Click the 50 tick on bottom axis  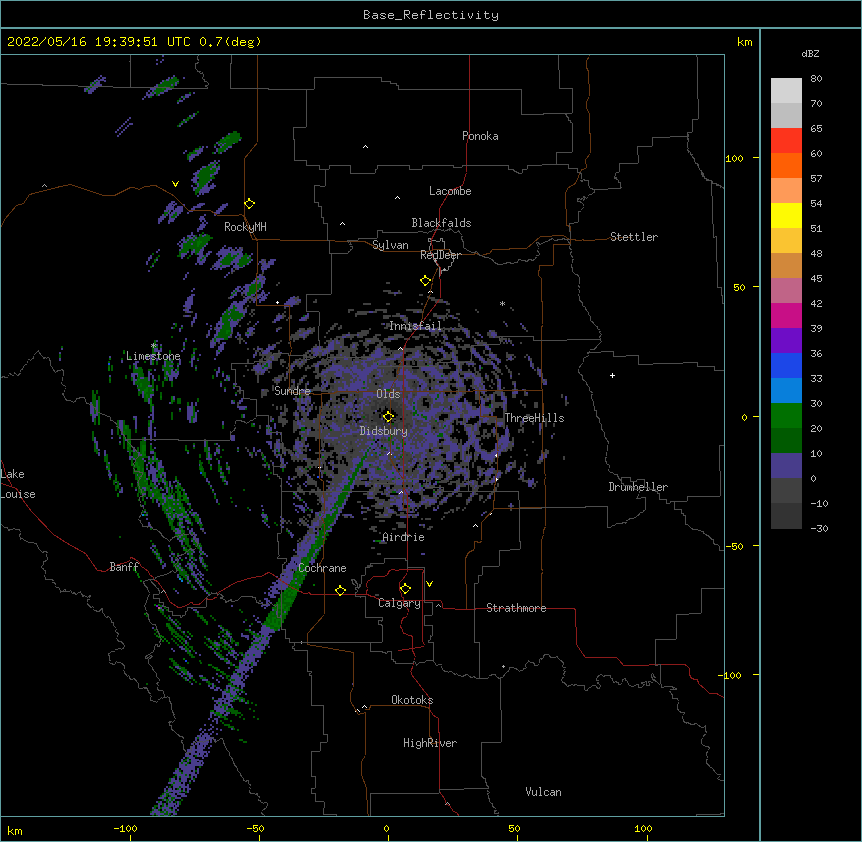click(x=514, y=828)
